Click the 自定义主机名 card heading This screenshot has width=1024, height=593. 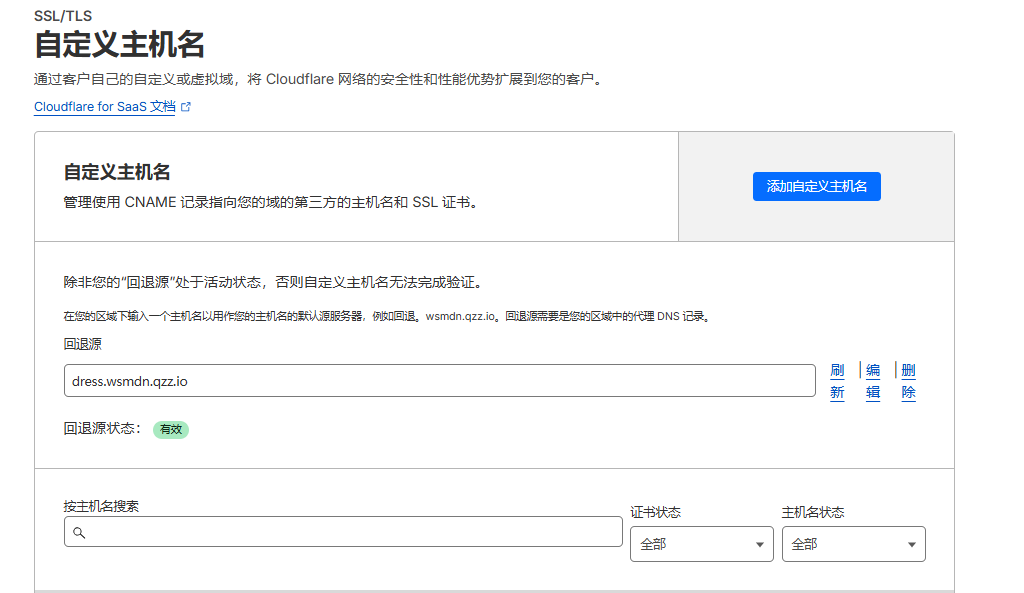click(x=117, y=172)
